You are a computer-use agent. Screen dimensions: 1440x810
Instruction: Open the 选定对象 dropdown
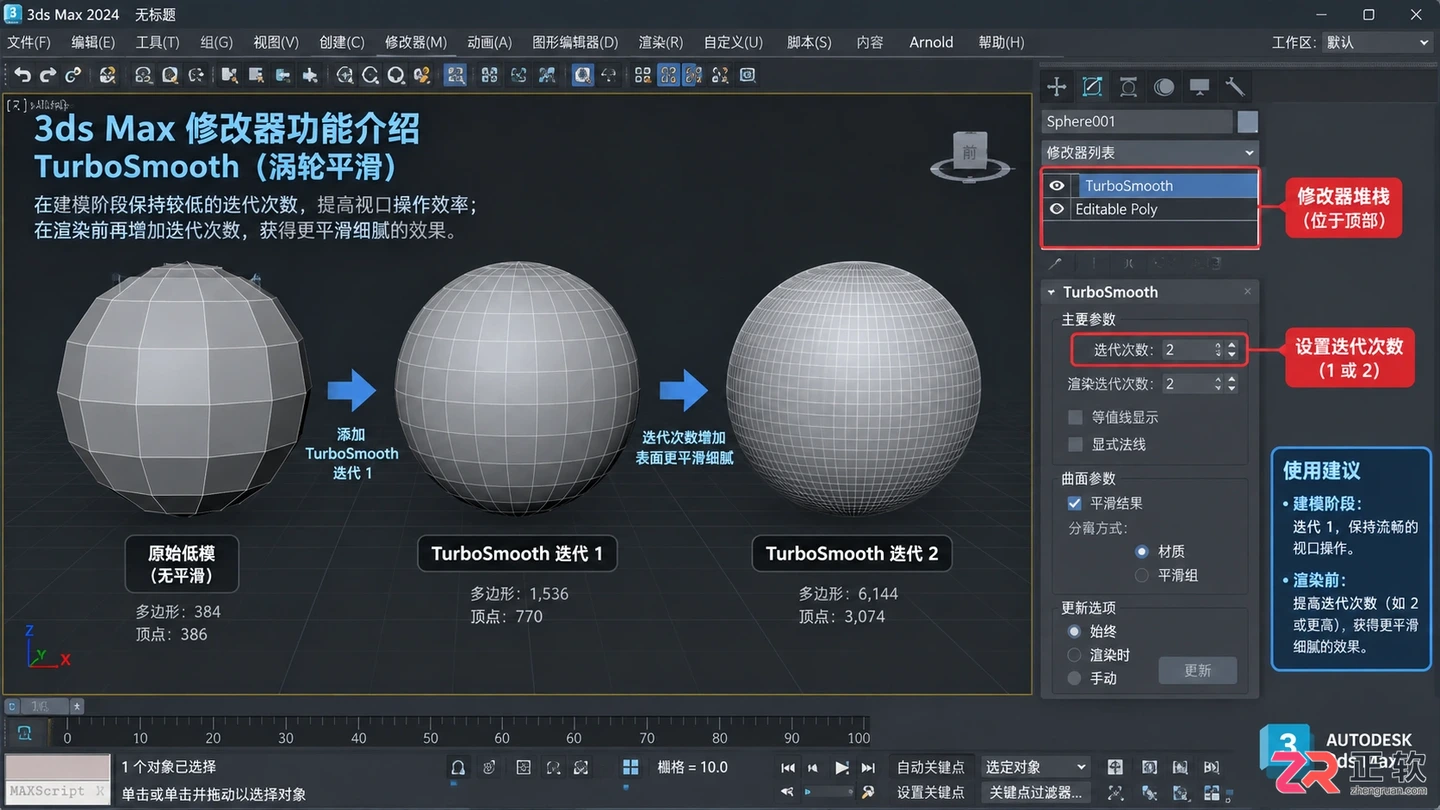[1035, 767]
